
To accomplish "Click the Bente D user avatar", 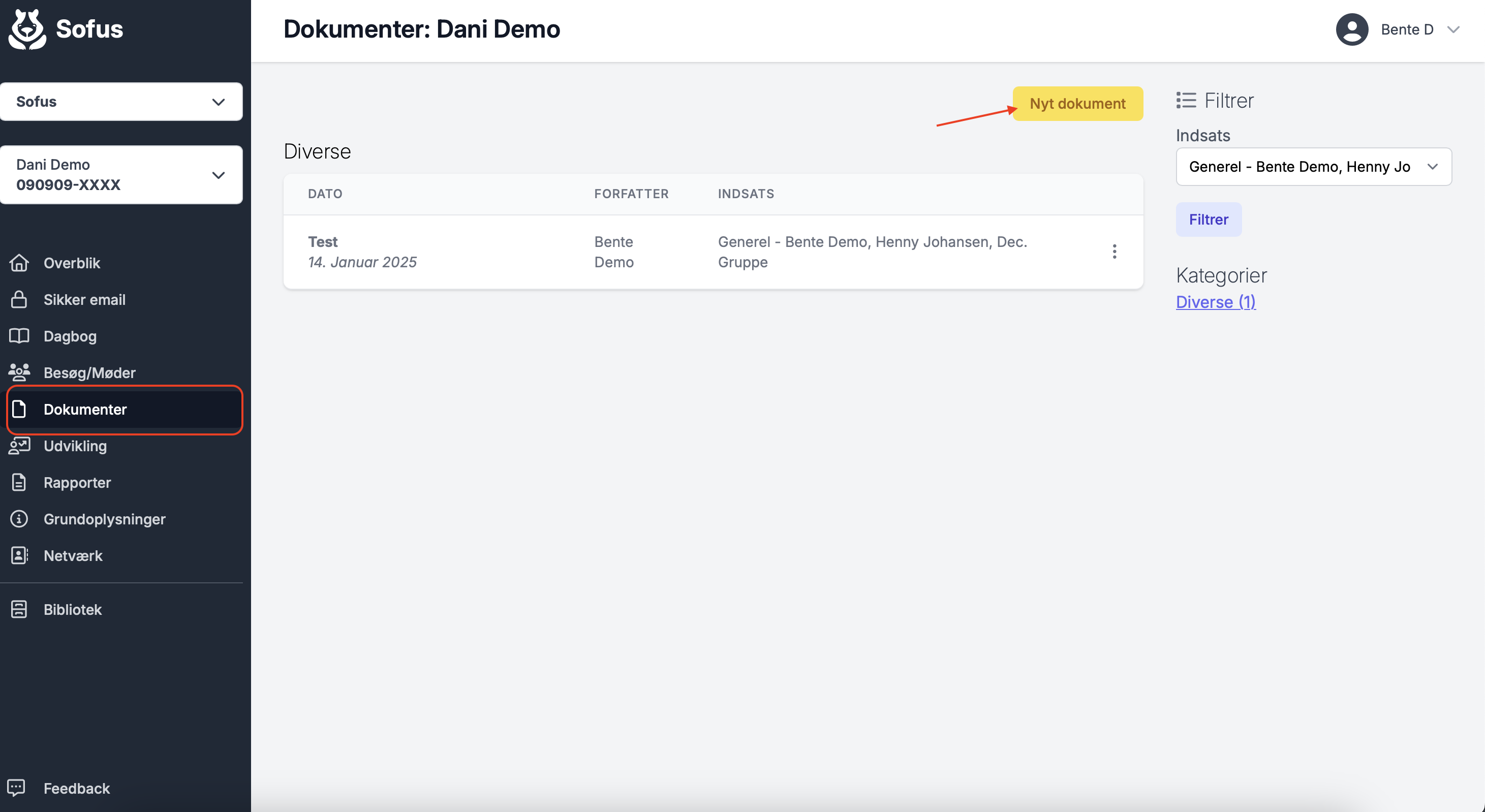I will pos(1352,29).
